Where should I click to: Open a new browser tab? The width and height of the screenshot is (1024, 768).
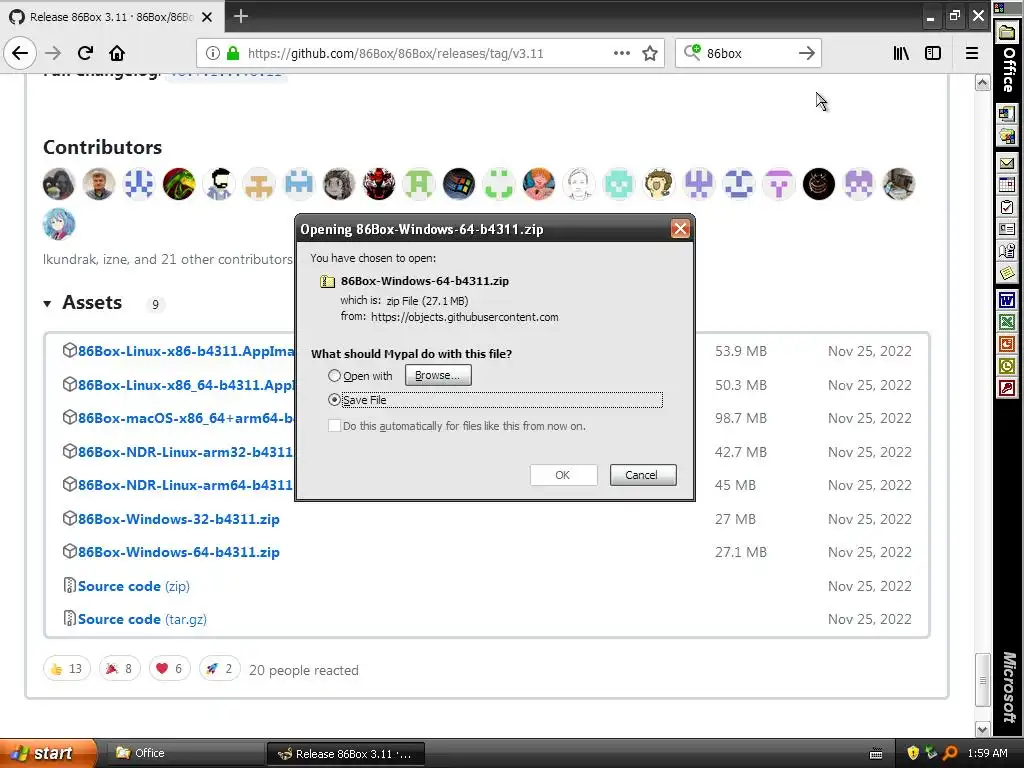241,16
